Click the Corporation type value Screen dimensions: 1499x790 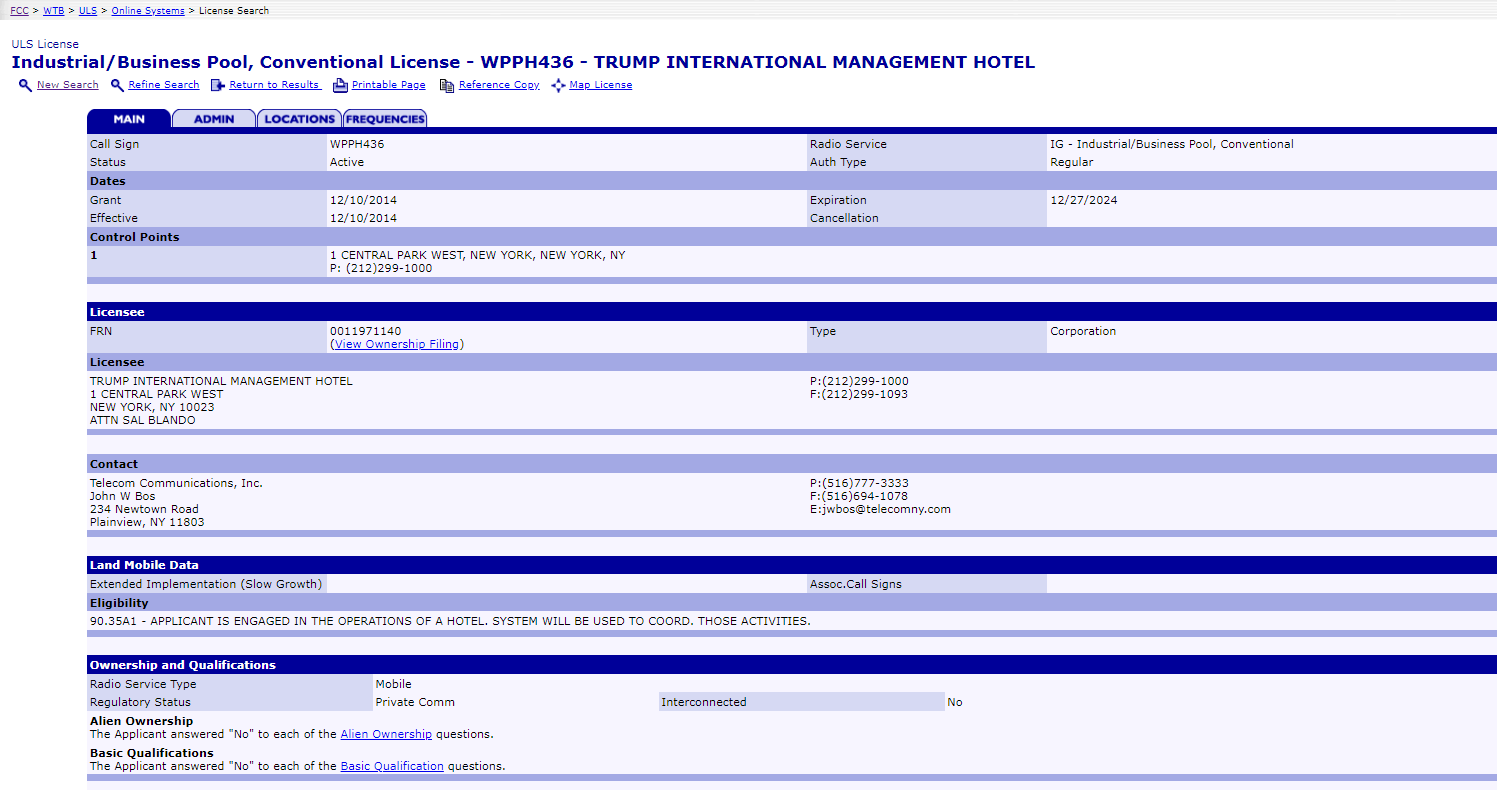[x=1083, y=331]
